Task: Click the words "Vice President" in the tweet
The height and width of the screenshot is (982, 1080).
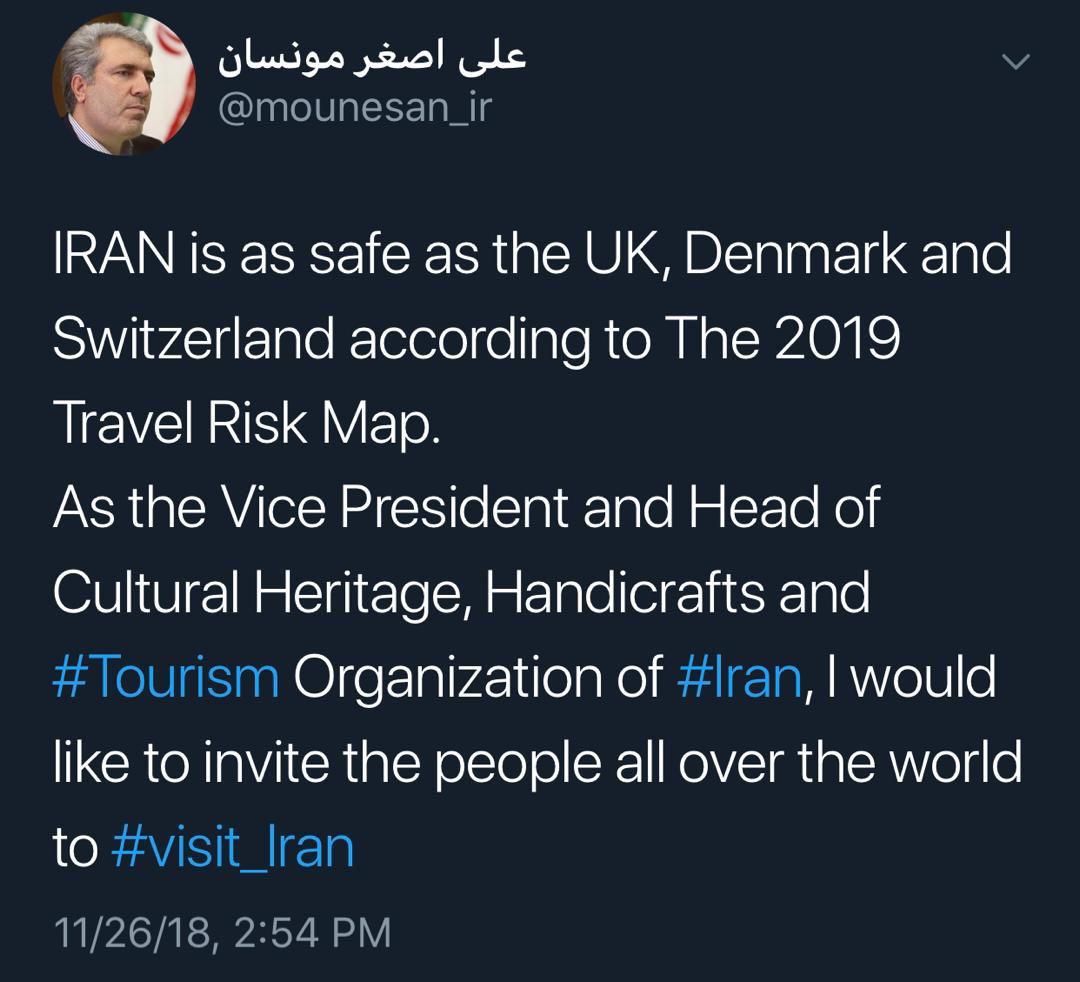Action: pyautogui.click(x=395, y=507)
